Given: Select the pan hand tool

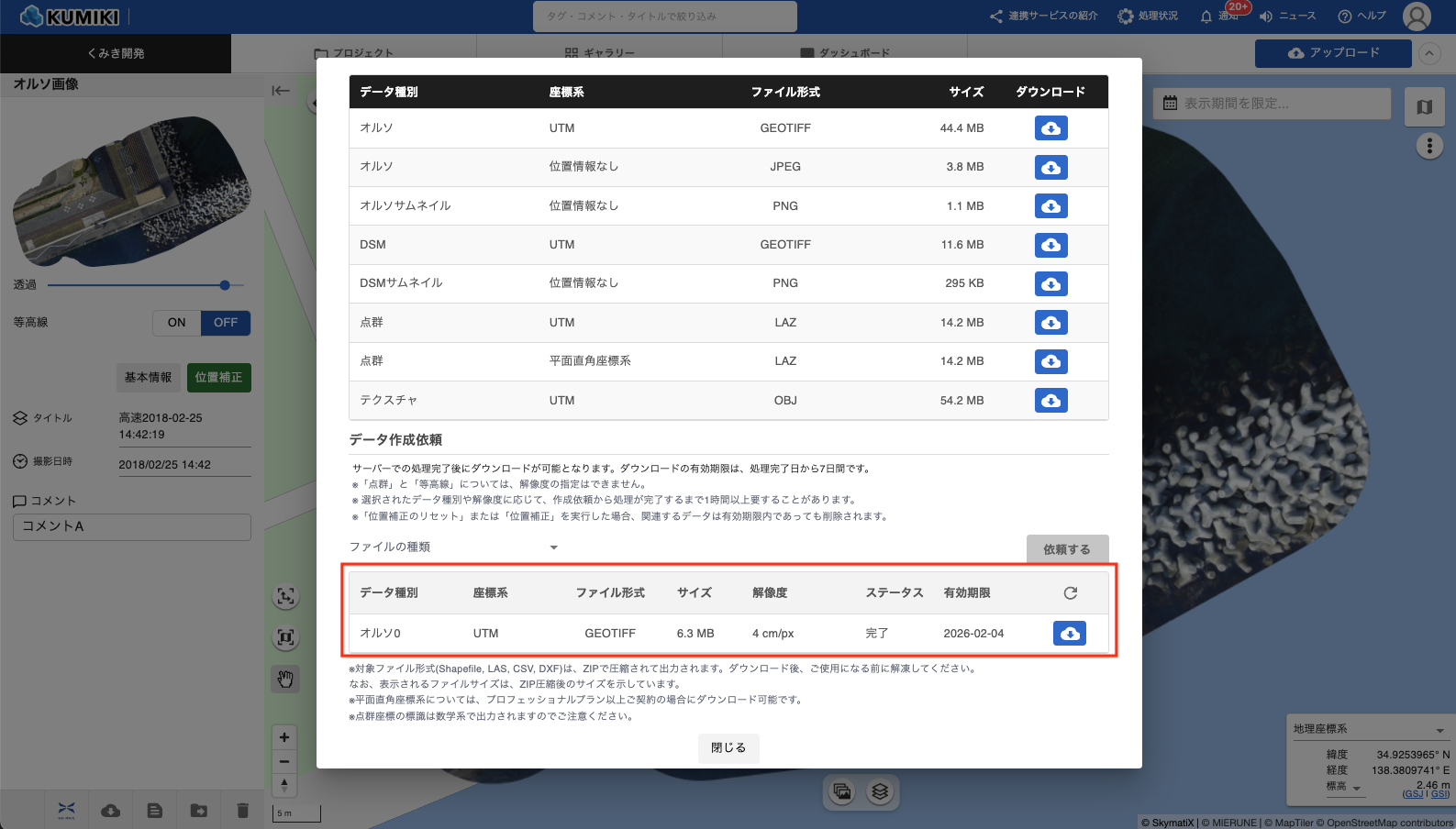Looking at the screenshot, I should [x=285, y=679].
